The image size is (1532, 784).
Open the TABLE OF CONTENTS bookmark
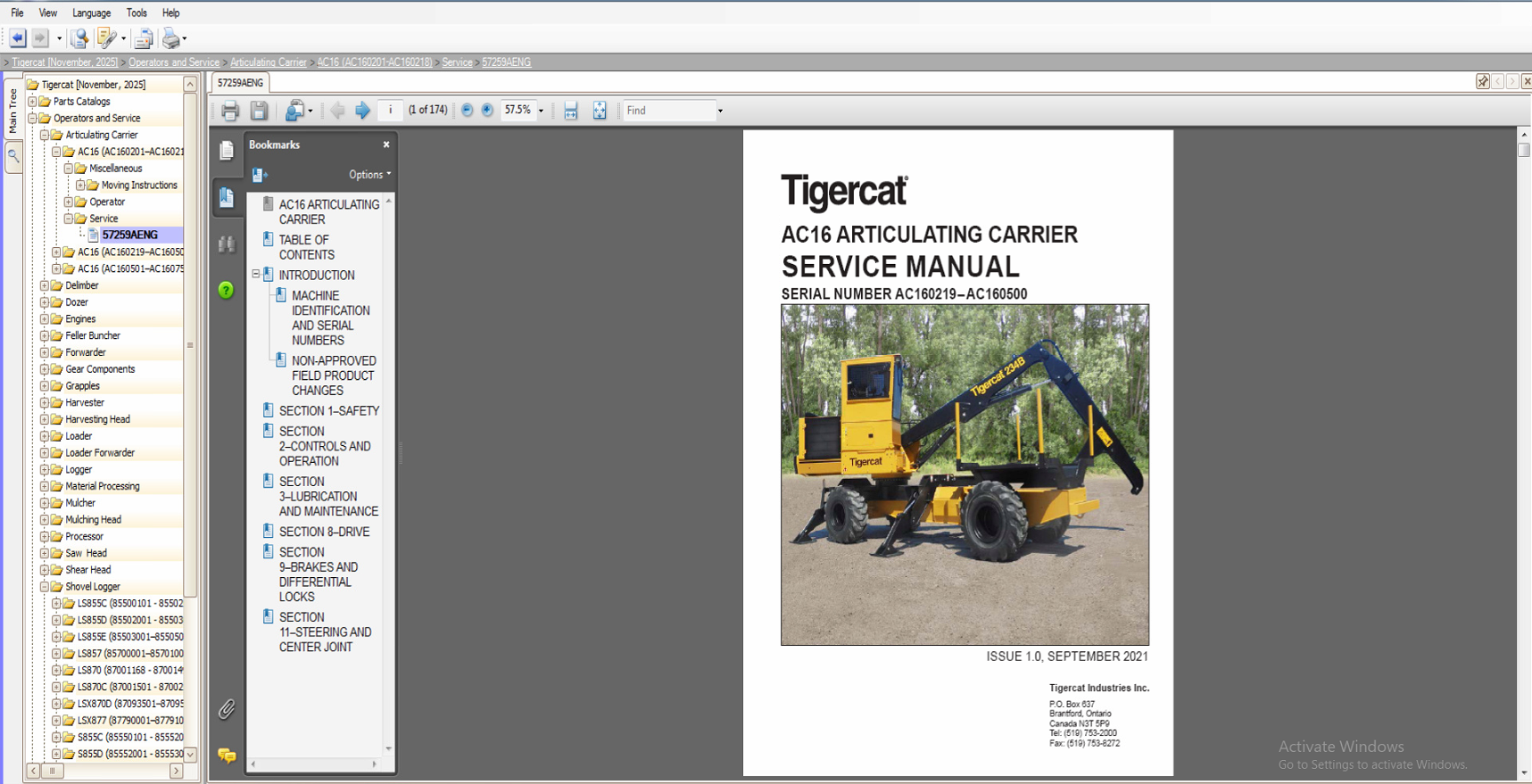click(x=307, y=247)
